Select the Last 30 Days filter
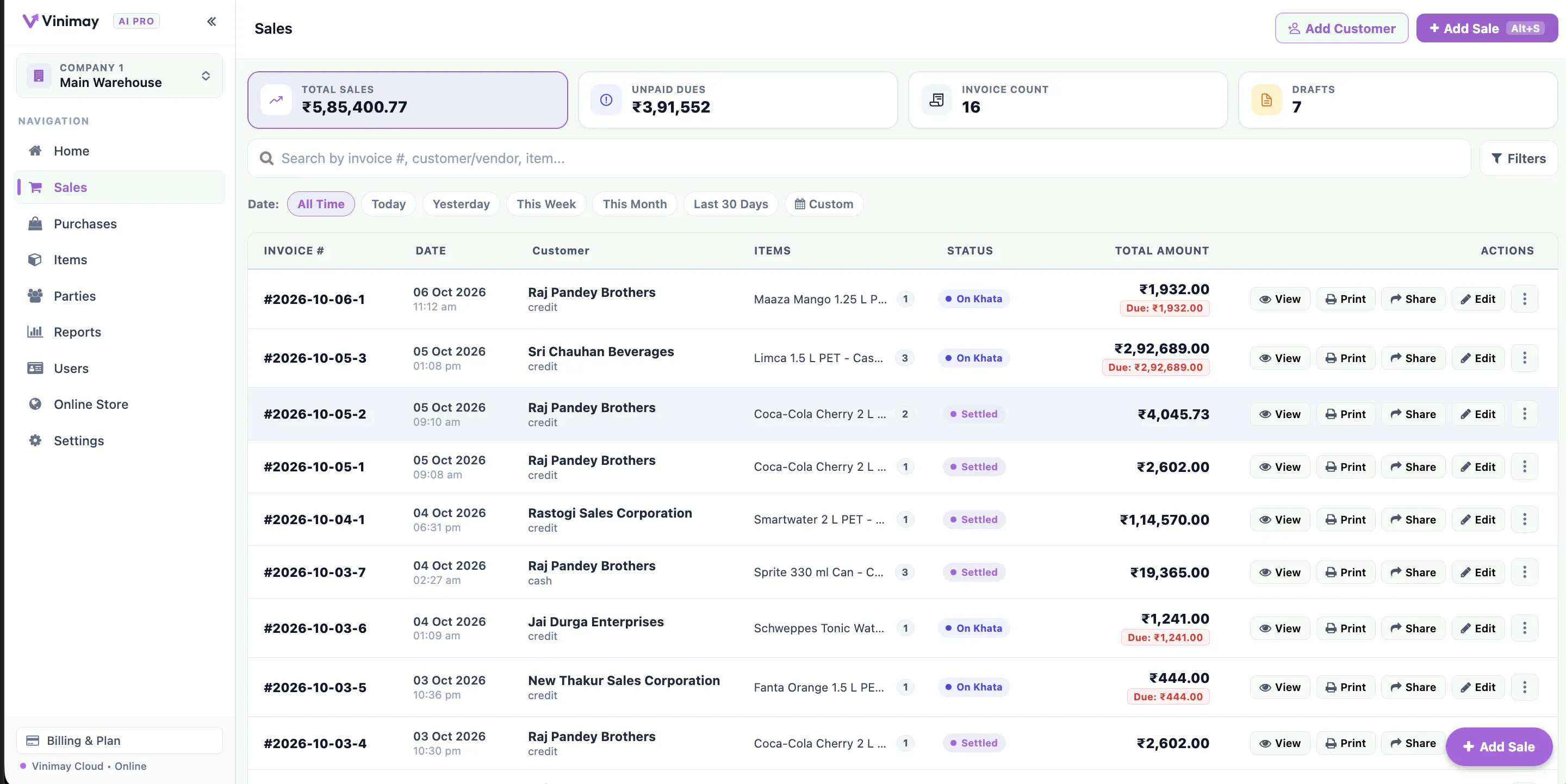The image size is (1566, 784). [x=731, y=203]
